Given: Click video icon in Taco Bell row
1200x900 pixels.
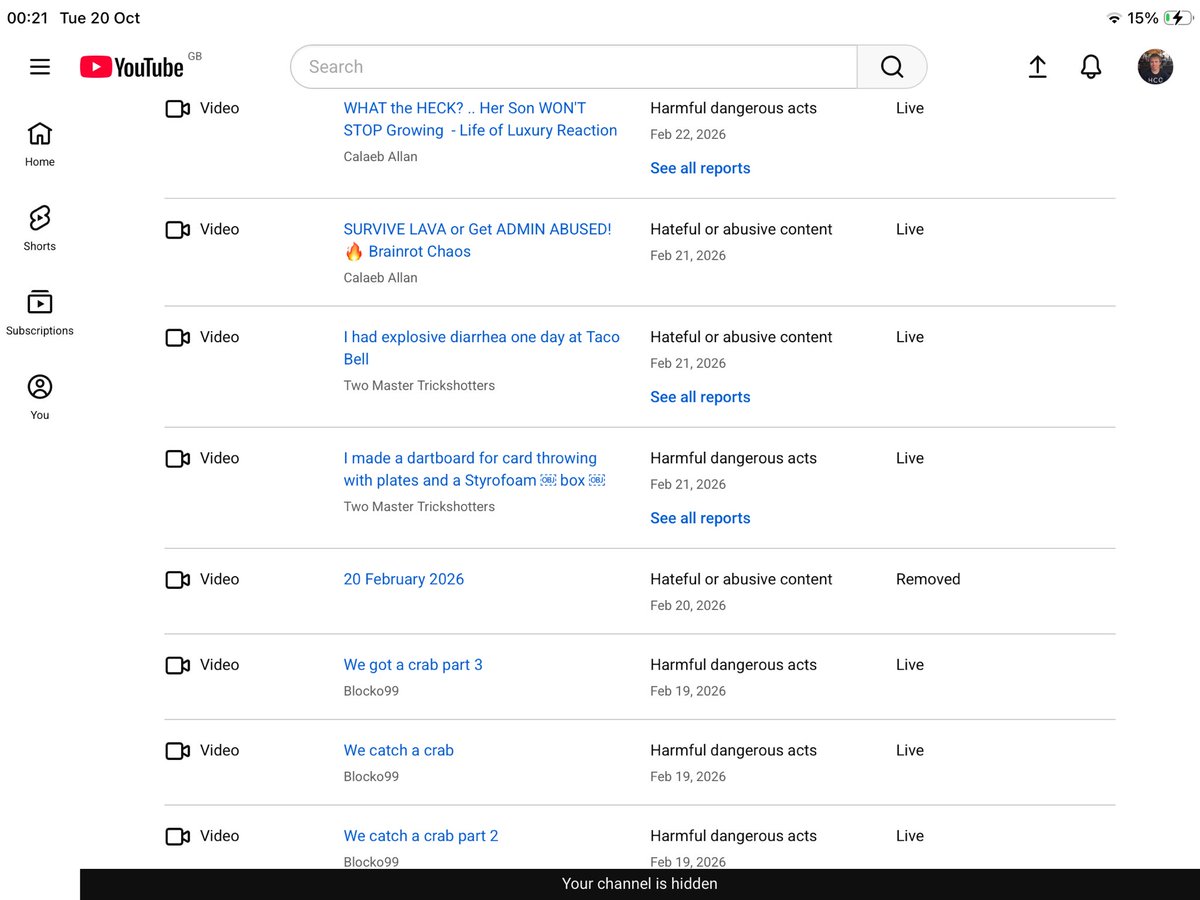Looking at the screenshot, I should [178, 338].
